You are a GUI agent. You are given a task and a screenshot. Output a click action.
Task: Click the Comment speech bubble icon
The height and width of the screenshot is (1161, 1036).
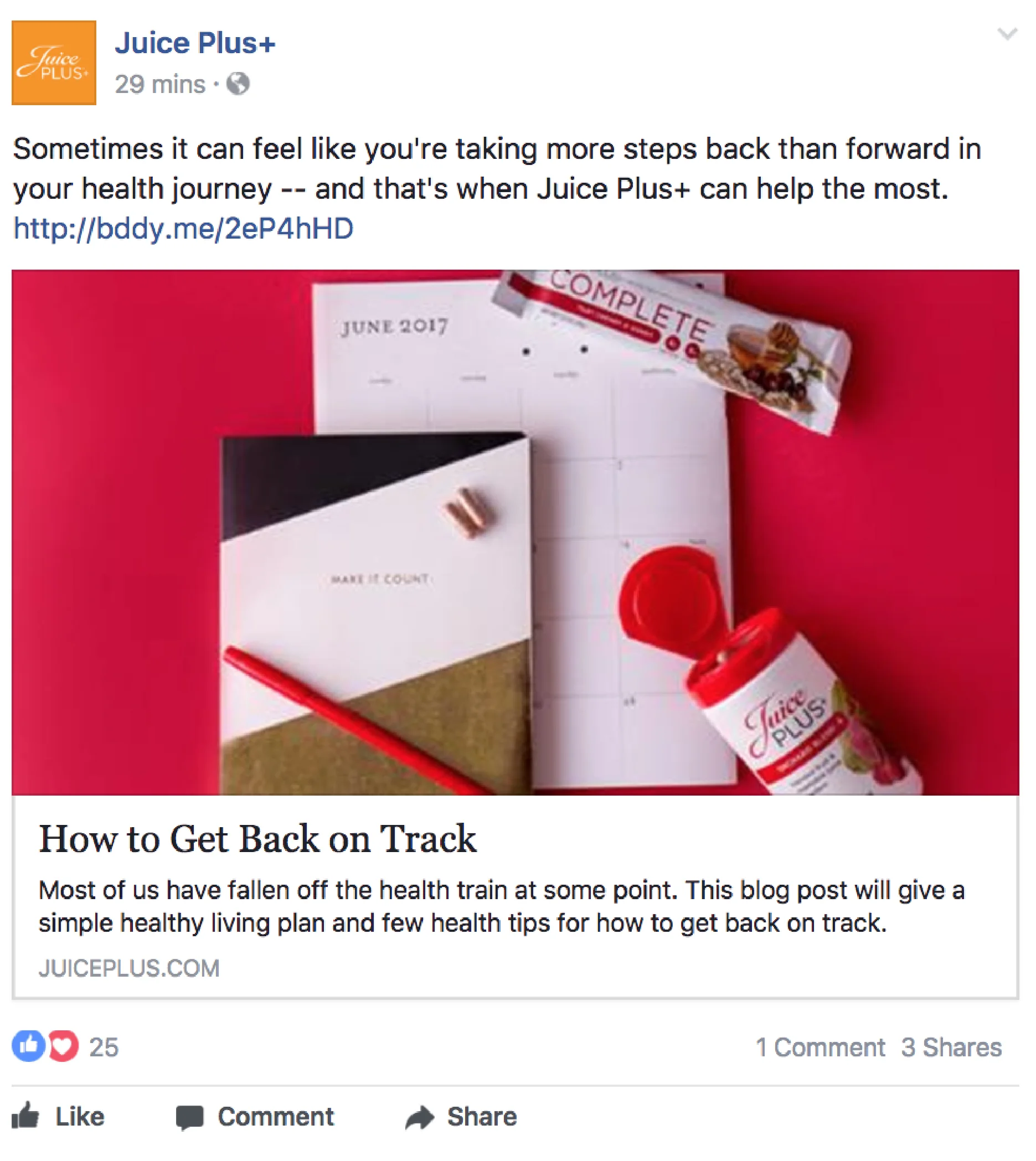[x=189, y=1117]
